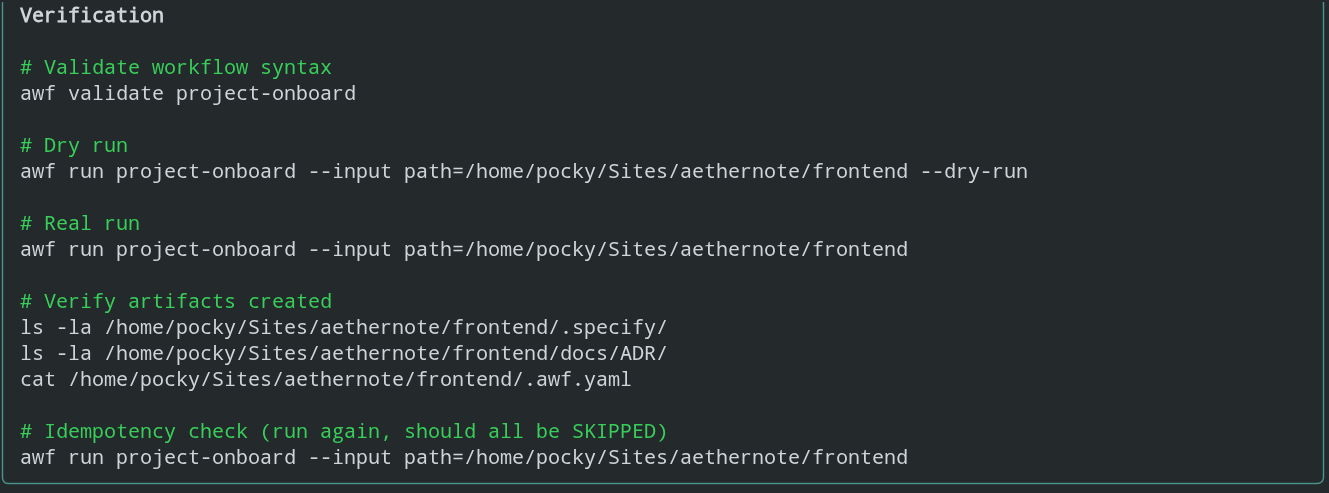The height and width of the screenshot is (493, 1329).
Task: Click the "# Verify artifacts created" comment
Action: click(x=175, y=301)
